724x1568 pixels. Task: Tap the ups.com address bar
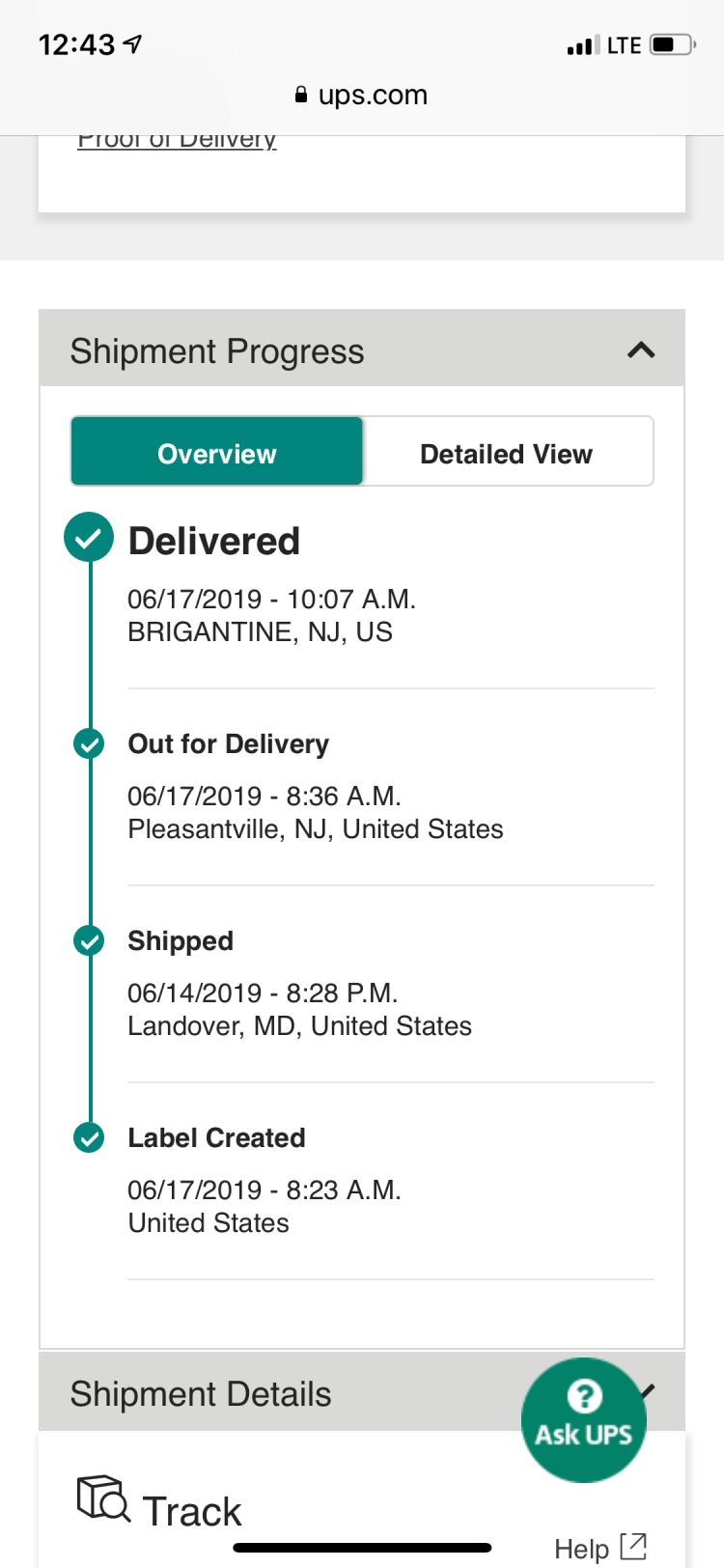[x=372, y=95]
